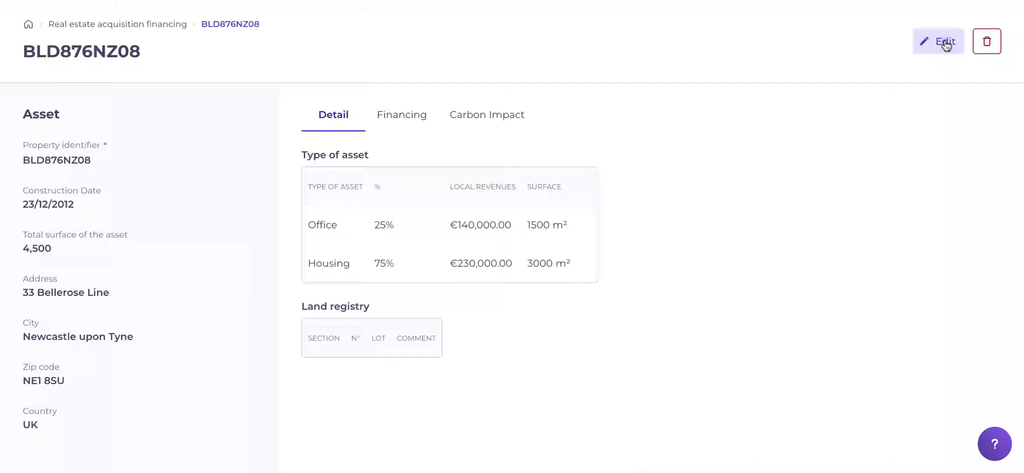1024x473 pixels.
Task: Open Real estate acquisition financing breadcrumb
Action: [x=117, y=24]
